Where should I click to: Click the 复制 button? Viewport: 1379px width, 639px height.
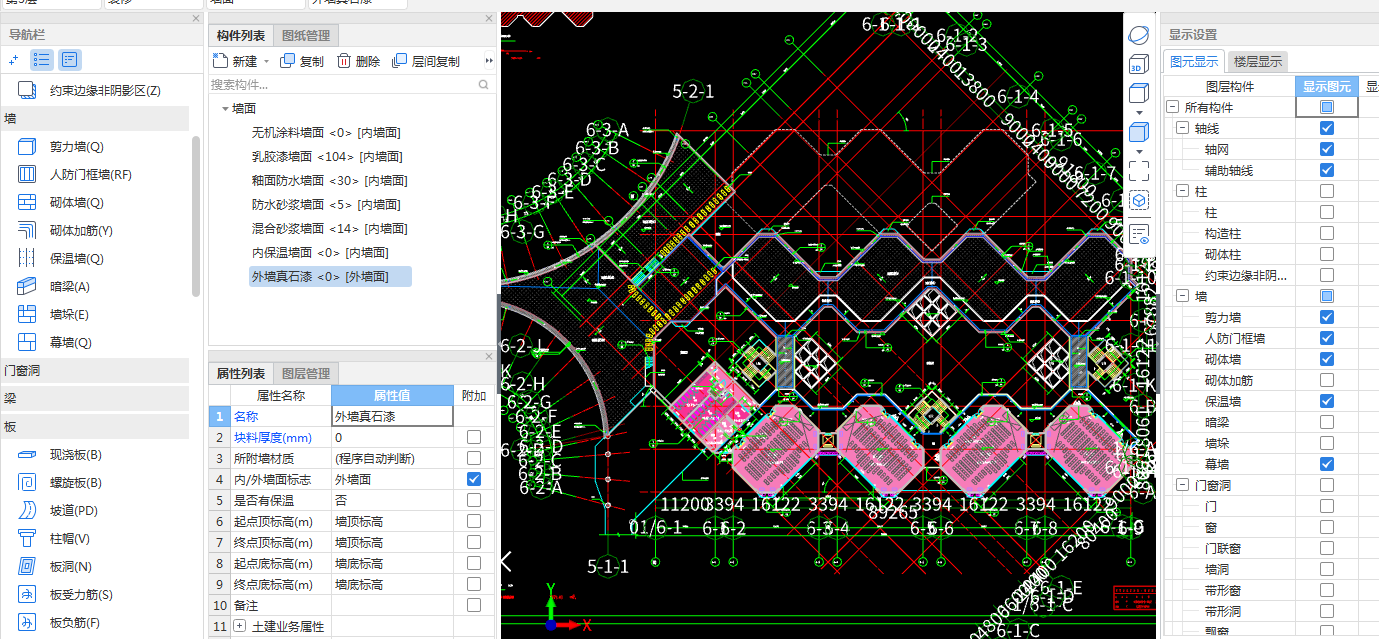tap(302, 61)
